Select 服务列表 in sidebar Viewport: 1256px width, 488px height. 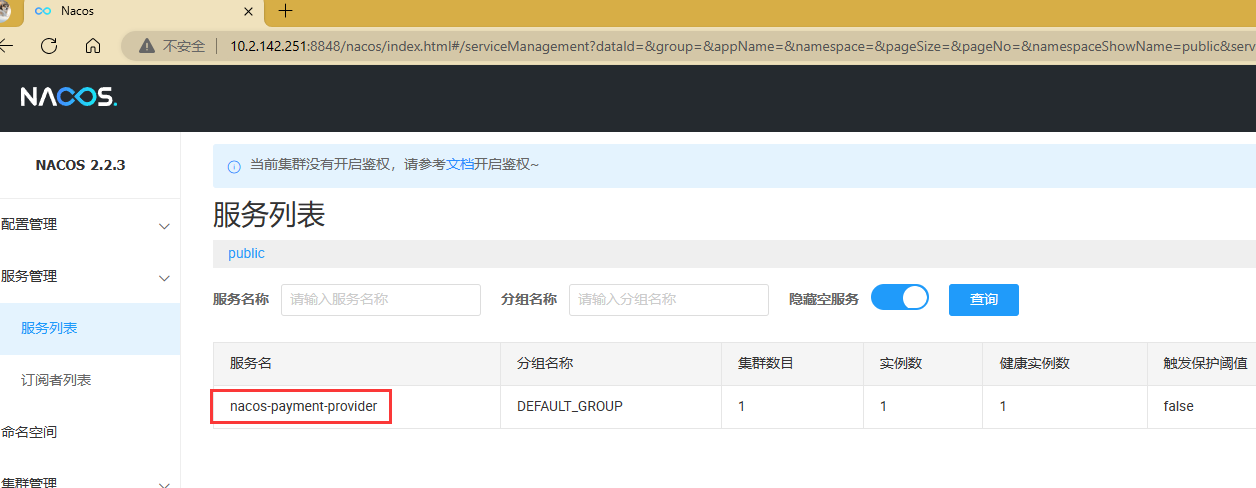[x=90, y=328]
